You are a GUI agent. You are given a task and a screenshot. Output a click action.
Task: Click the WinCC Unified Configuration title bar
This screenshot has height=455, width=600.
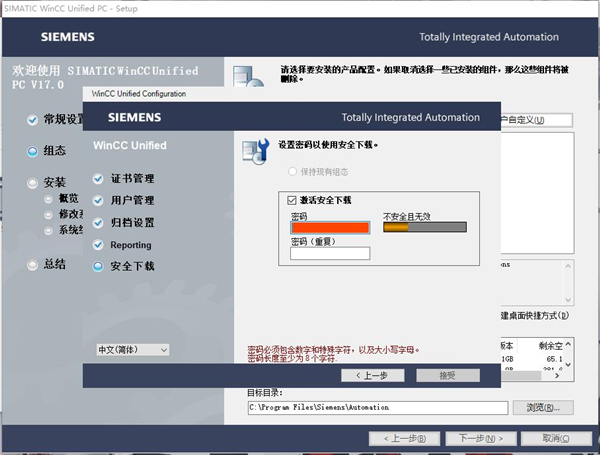tap(292, 94)
